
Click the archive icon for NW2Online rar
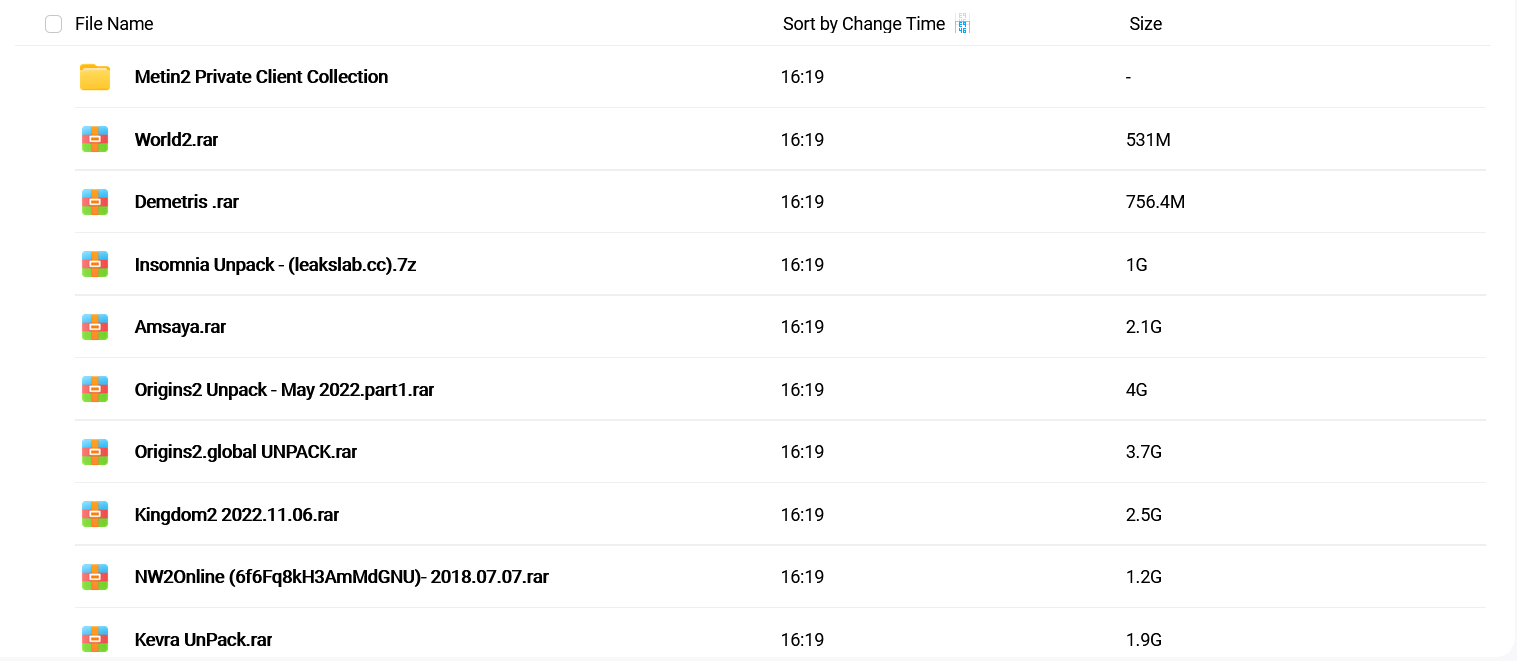pyautogui.click(x=95, y=577)
